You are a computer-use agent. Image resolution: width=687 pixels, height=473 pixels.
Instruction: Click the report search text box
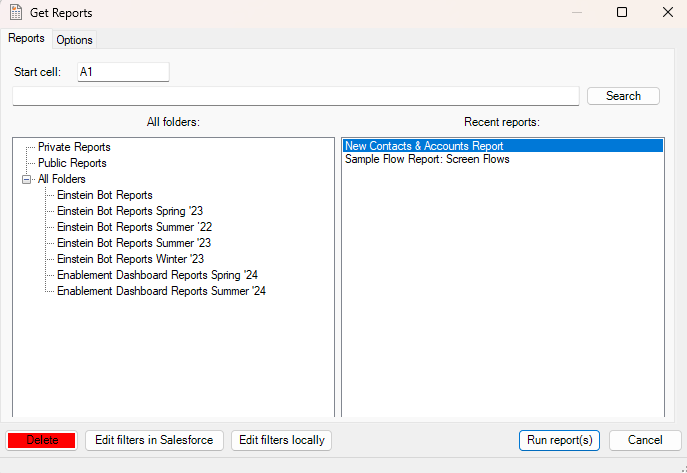click(295, 96)
